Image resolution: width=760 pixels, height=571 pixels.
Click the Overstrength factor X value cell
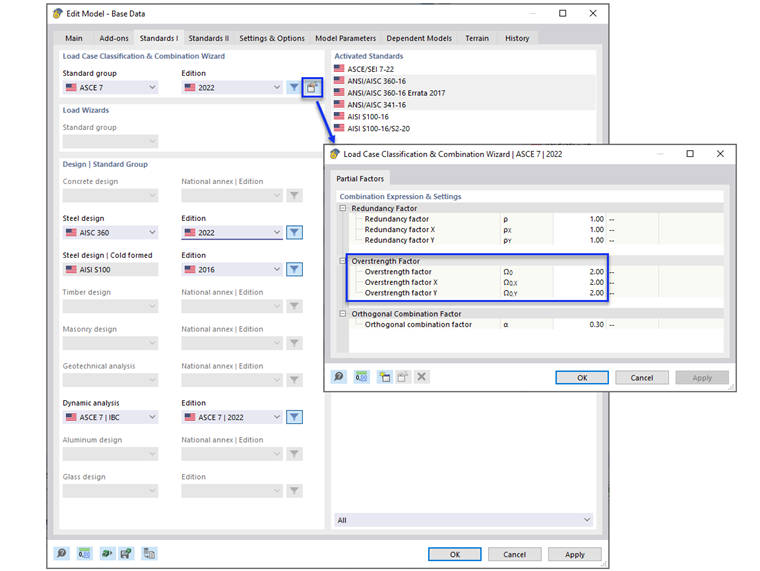[x=580, y=283]
